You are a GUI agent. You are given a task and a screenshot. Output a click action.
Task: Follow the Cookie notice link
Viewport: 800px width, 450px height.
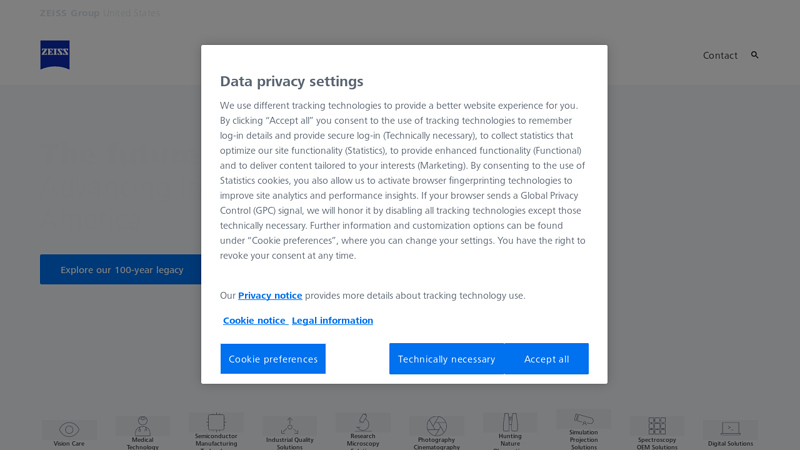254,321
